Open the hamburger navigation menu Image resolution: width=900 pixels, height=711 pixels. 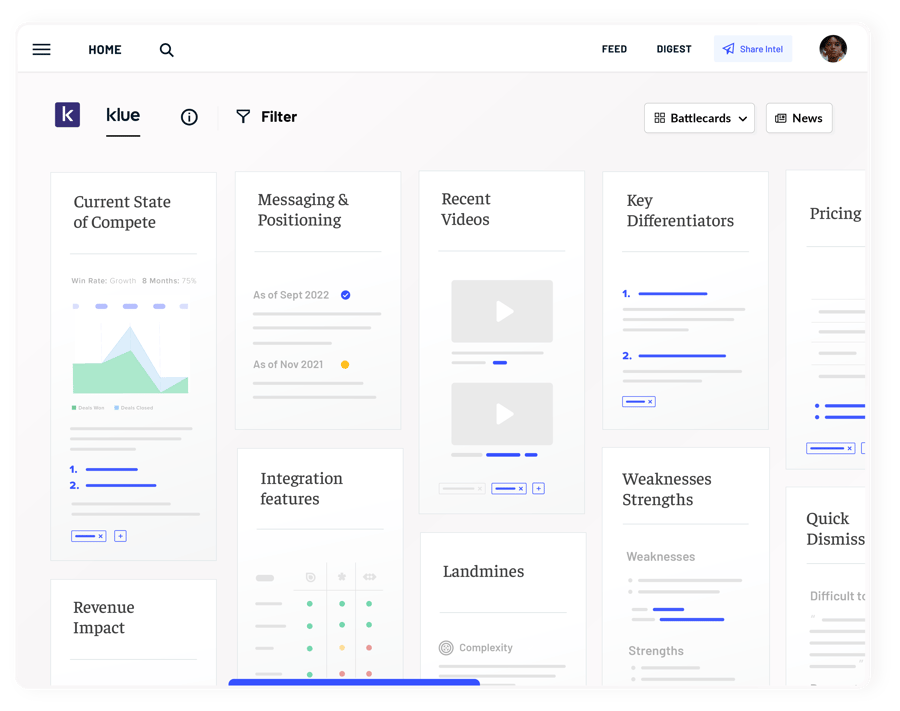(41, 49)
